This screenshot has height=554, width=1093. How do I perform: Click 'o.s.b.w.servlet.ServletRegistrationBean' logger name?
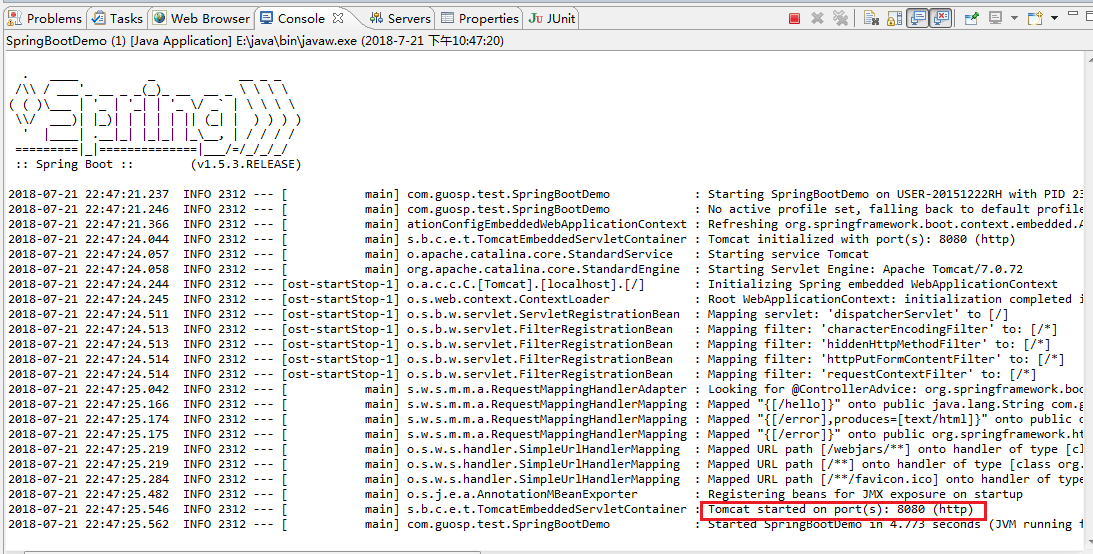(x=543, y=314)
